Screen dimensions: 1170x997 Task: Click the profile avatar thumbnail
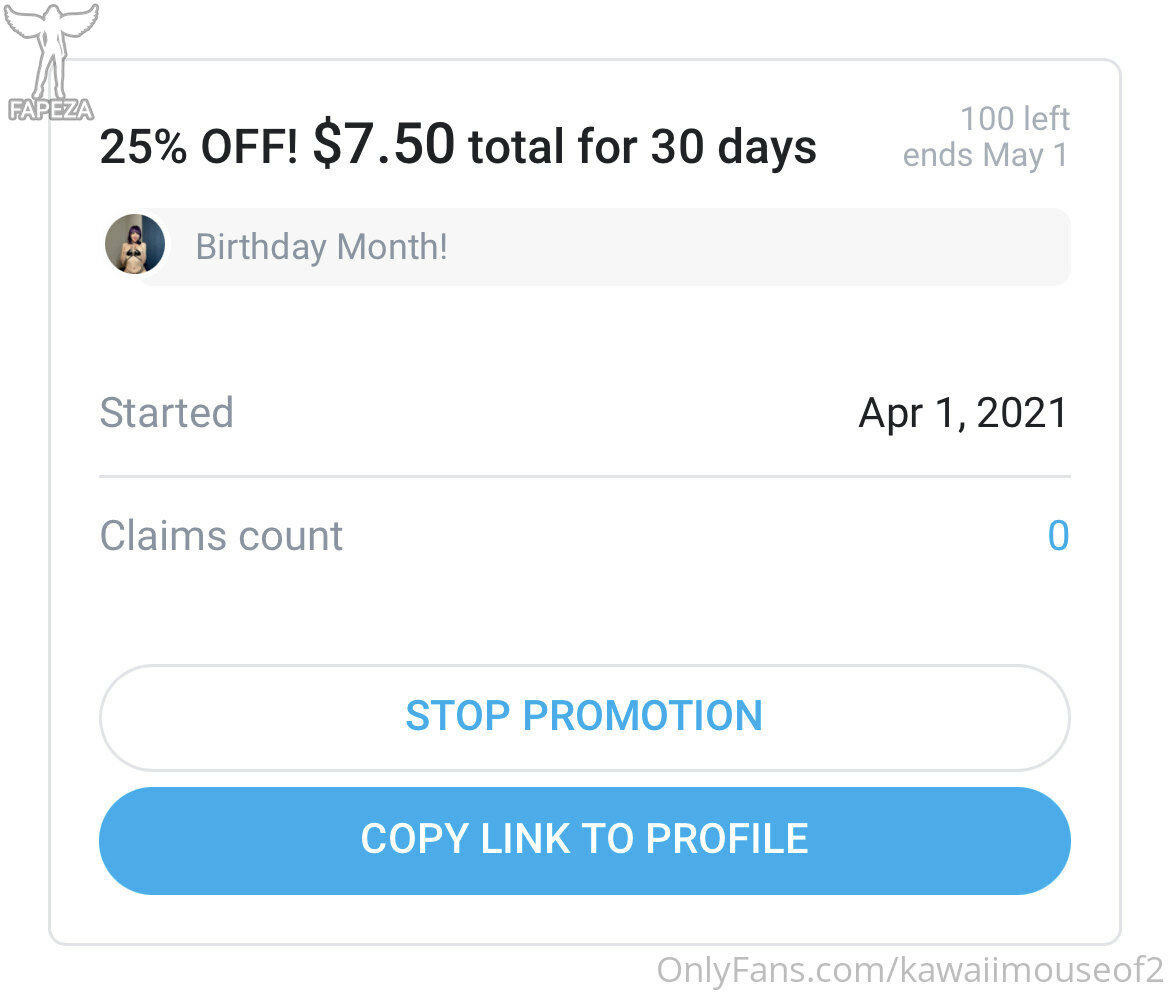[135, 244]
